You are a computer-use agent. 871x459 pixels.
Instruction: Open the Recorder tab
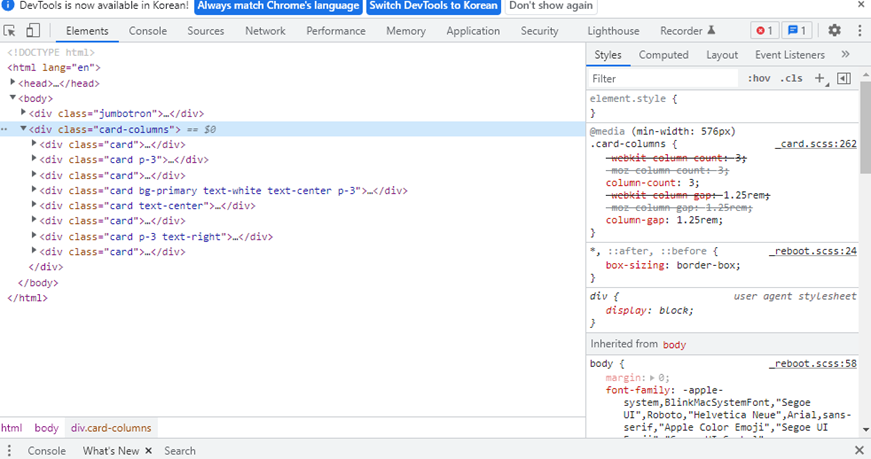[687, 31]
